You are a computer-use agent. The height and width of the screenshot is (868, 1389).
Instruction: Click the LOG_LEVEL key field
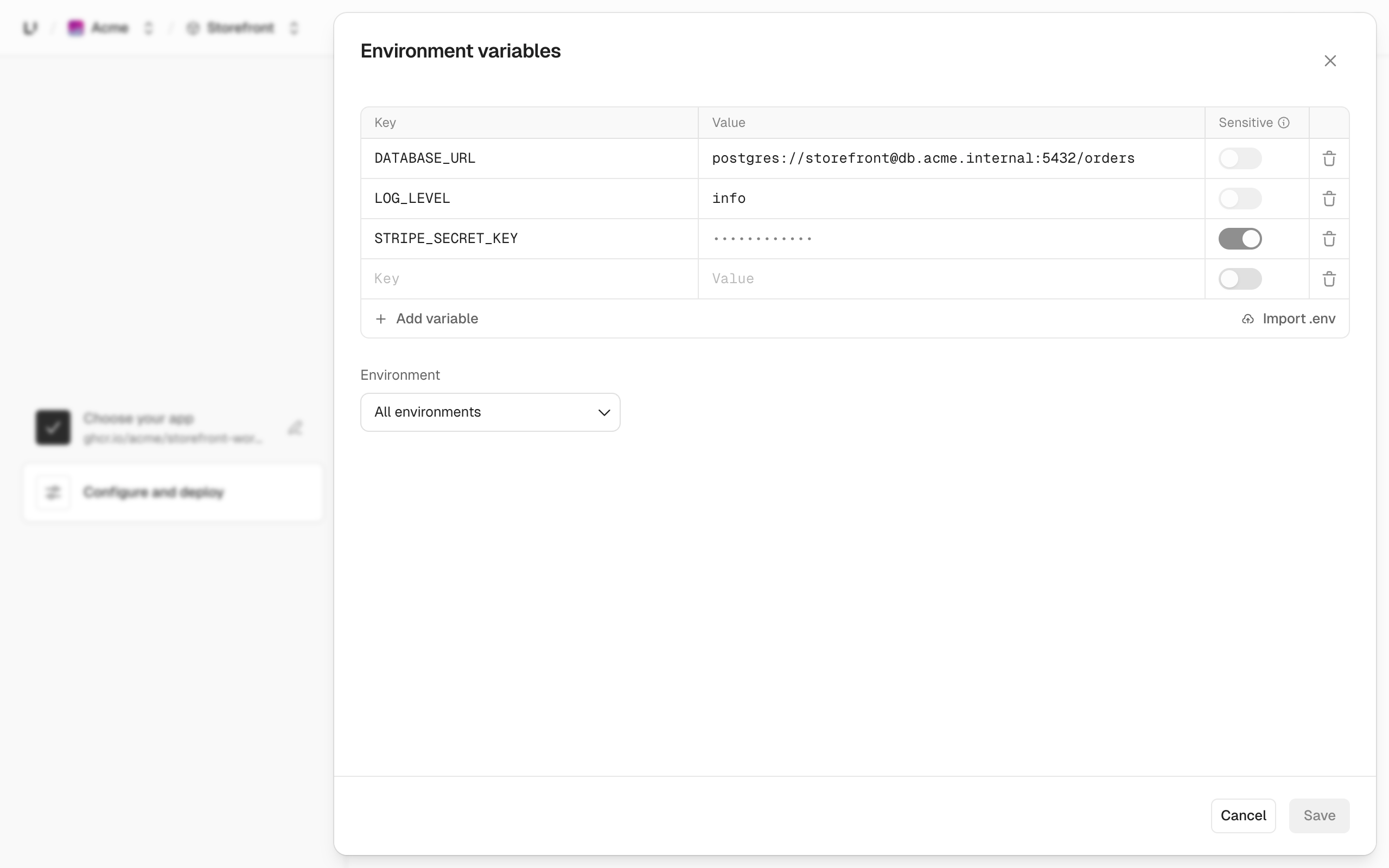click(529, 199)
